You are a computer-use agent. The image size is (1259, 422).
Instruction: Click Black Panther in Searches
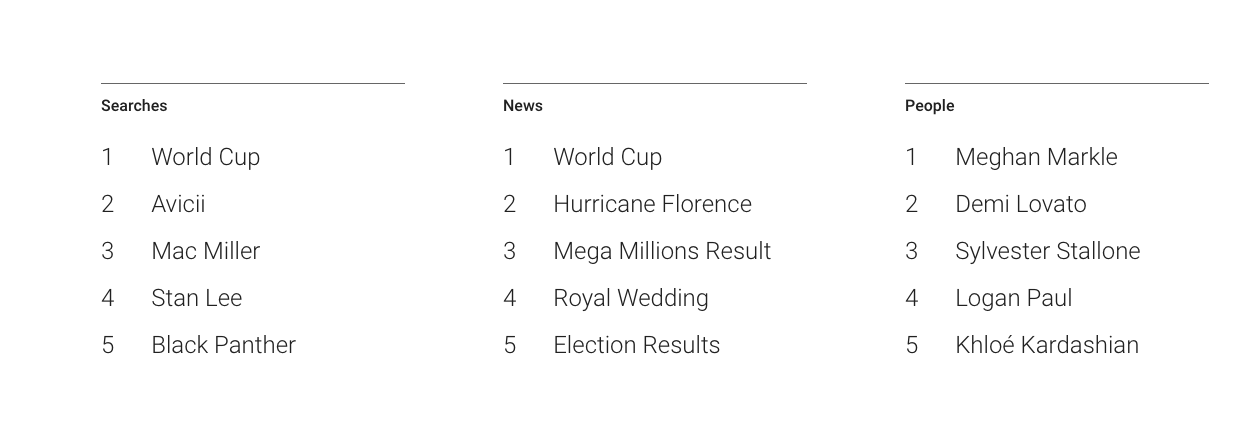coord(223,345)
